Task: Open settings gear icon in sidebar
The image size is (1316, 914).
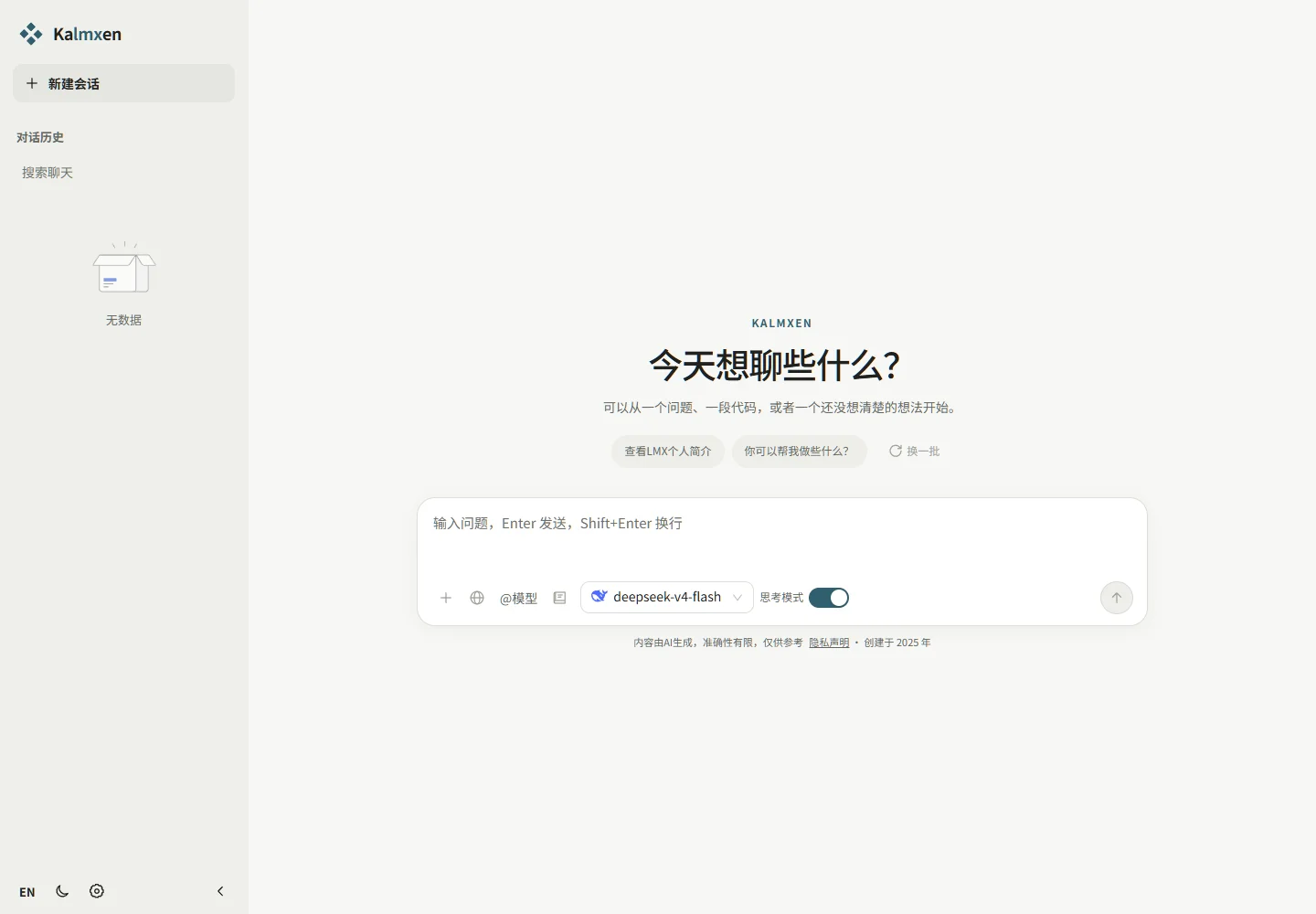Action: point(97,891)
